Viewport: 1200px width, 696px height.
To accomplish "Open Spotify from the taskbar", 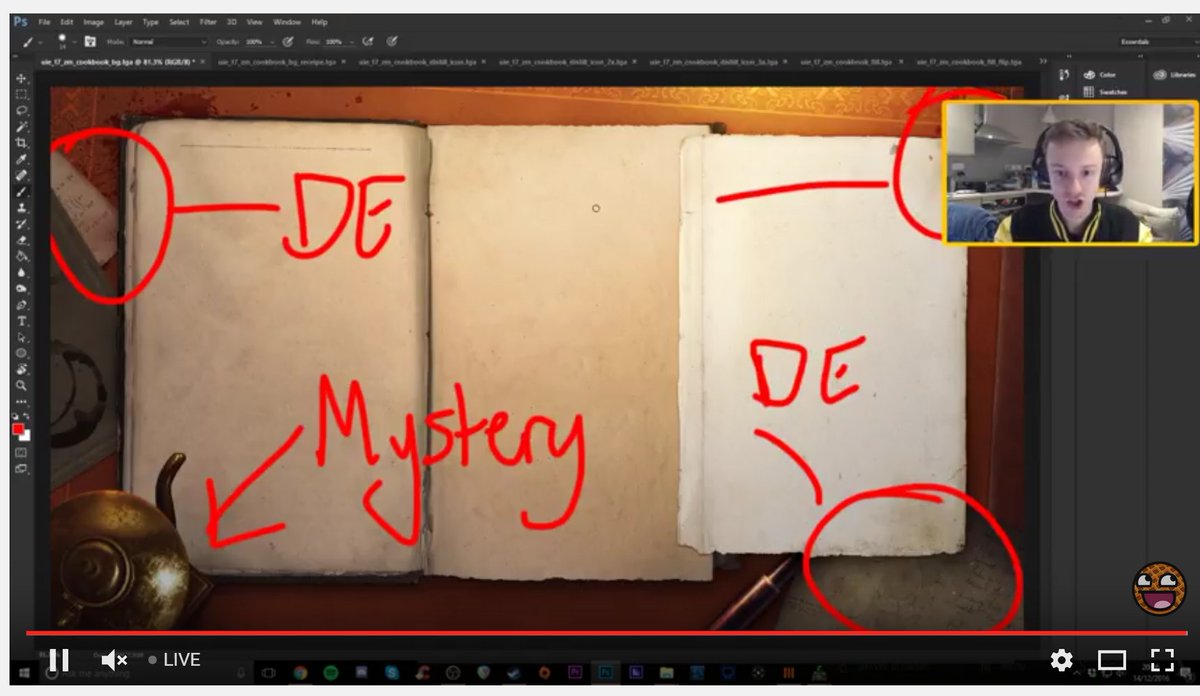I will click(x=333, y=672).
